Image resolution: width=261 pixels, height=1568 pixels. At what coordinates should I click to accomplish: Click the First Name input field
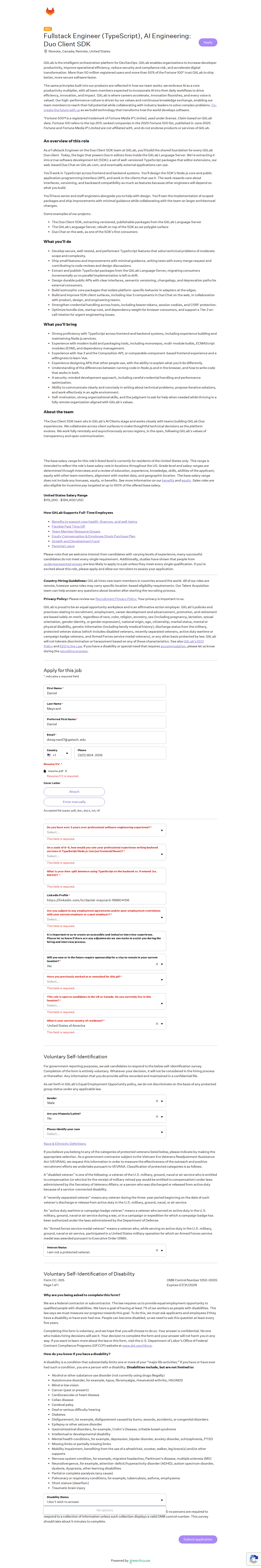point(105,691)
